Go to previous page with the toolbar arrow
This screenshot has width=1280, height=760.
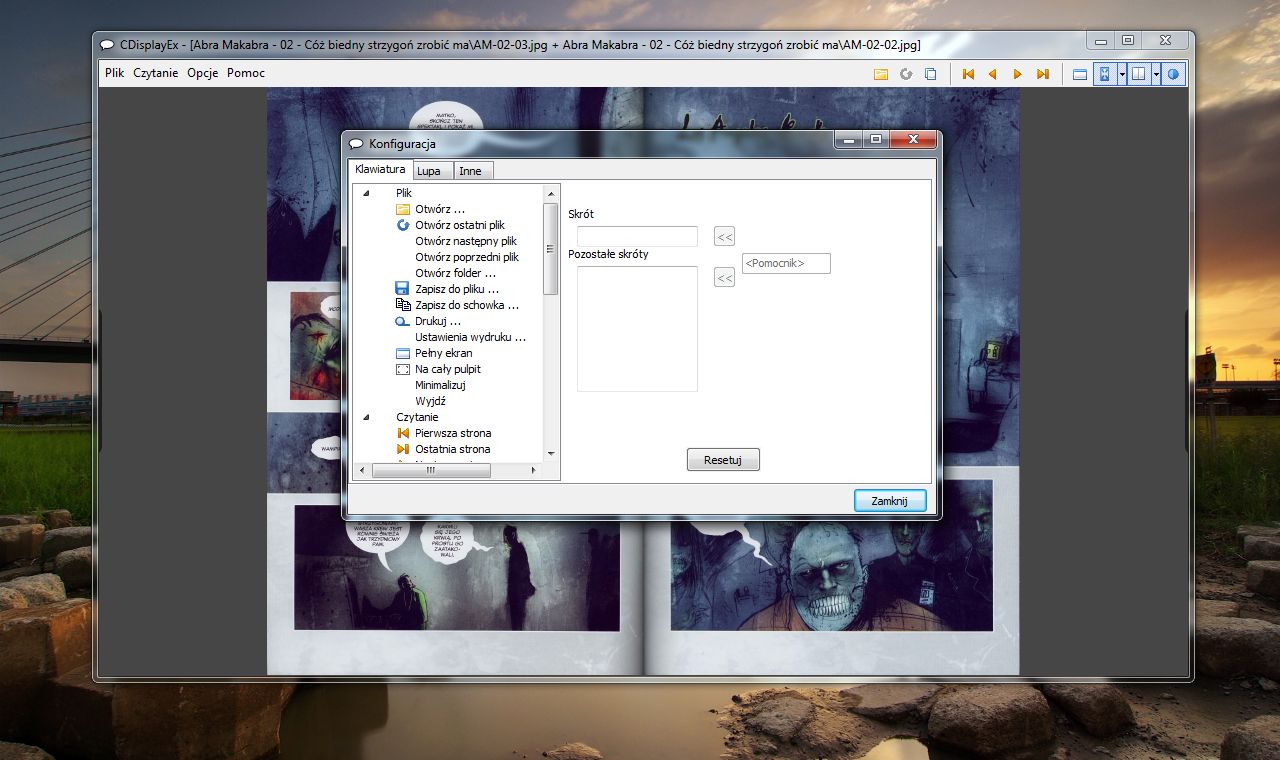click(x=993, y=74)
